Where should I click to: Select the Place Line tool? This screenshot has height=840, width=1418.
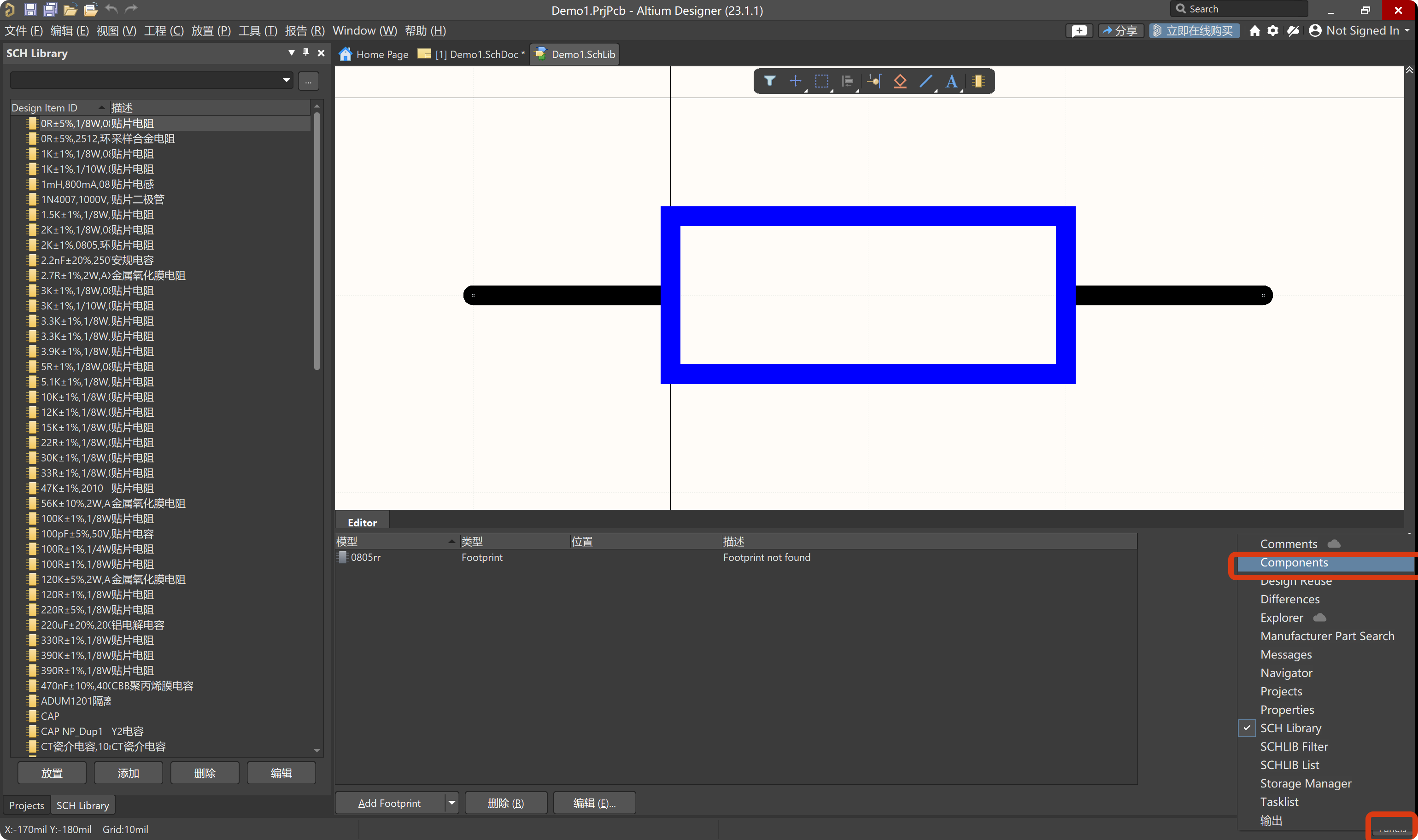tap(926, 81)
